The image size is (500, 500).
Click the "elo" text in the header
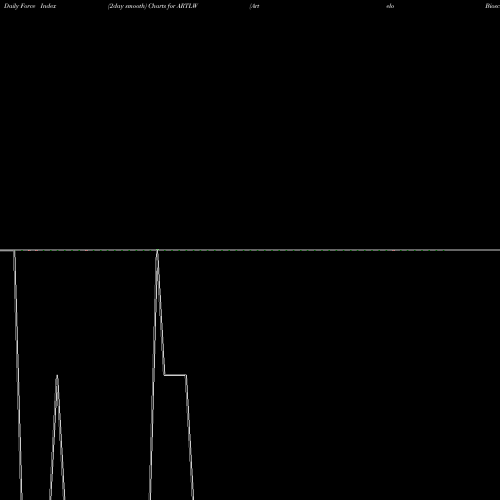pos(390,6)
